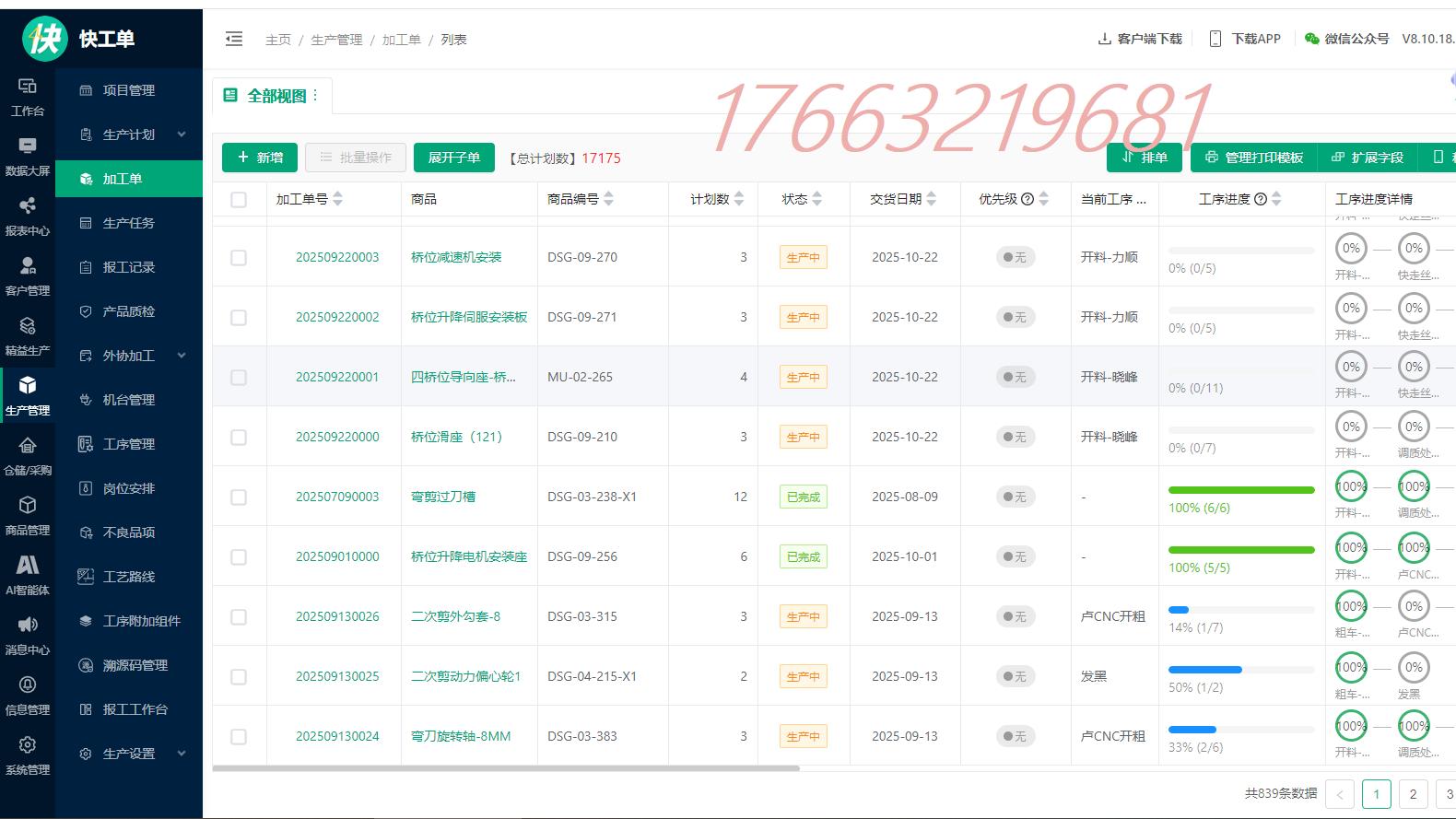Open the 信息管理 sidebar icon
This screenshot has width=1456, height=819.
[x=28, y=684]
